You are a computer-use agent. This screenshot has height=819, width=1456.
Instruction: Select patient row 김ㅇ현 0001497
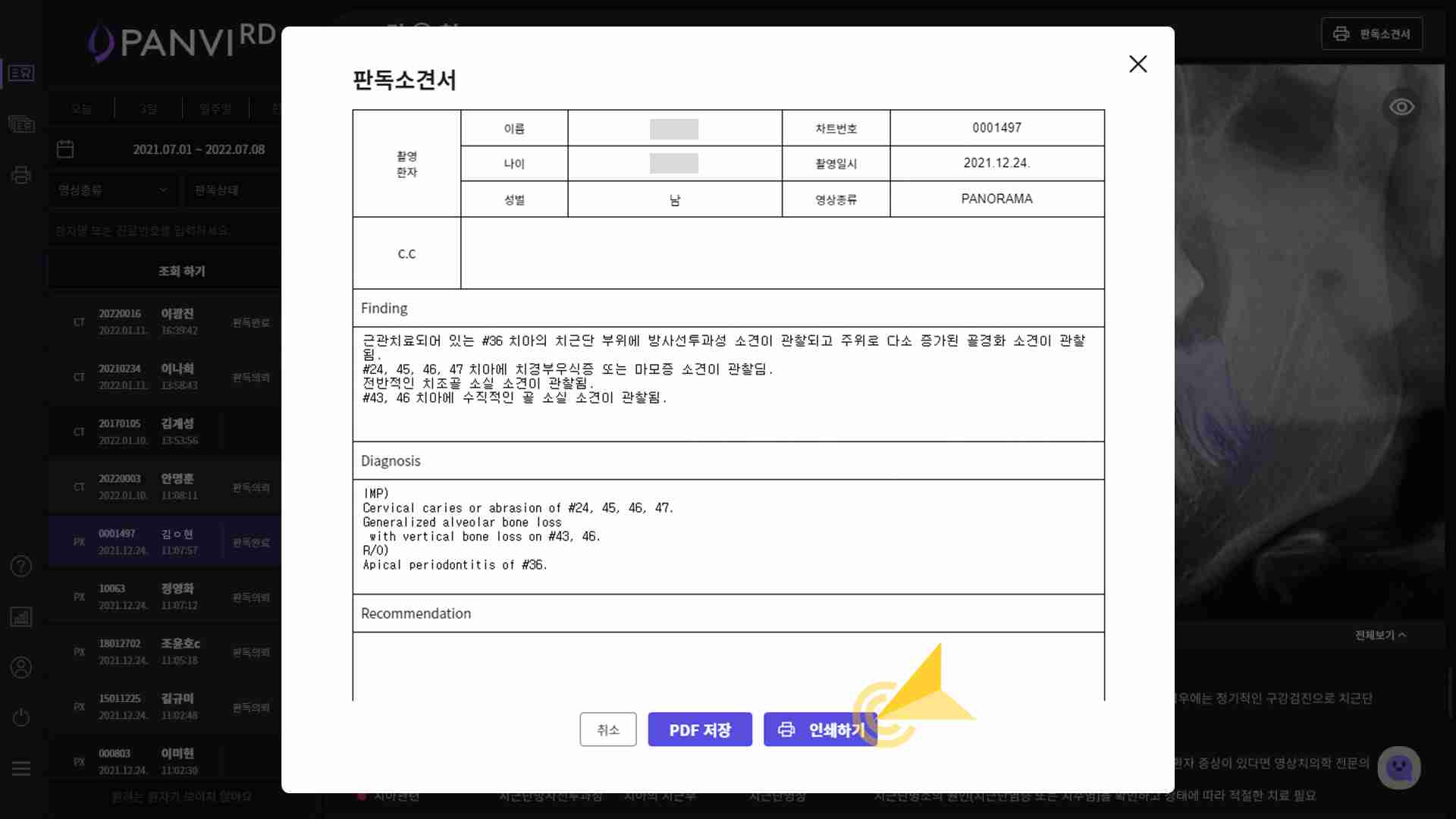point(165,541)
